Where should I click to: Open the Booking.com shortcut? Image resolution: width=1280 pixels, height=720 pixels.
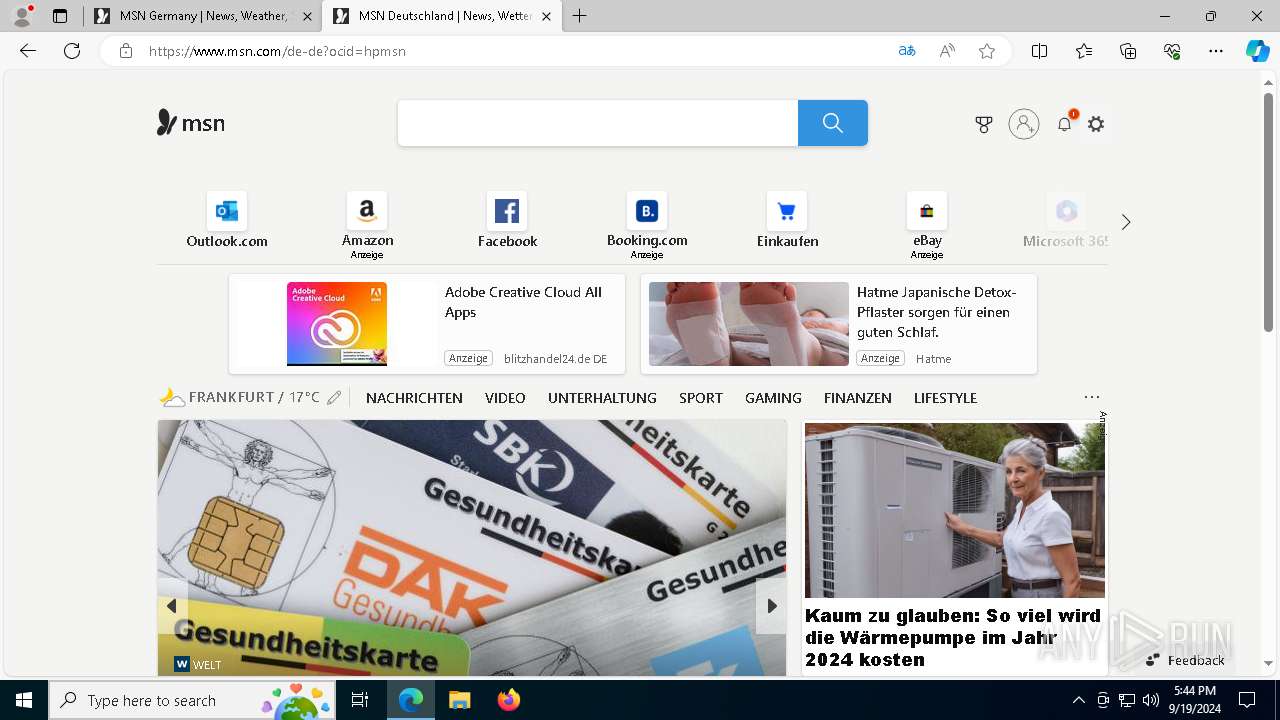(x=647, y=224)
